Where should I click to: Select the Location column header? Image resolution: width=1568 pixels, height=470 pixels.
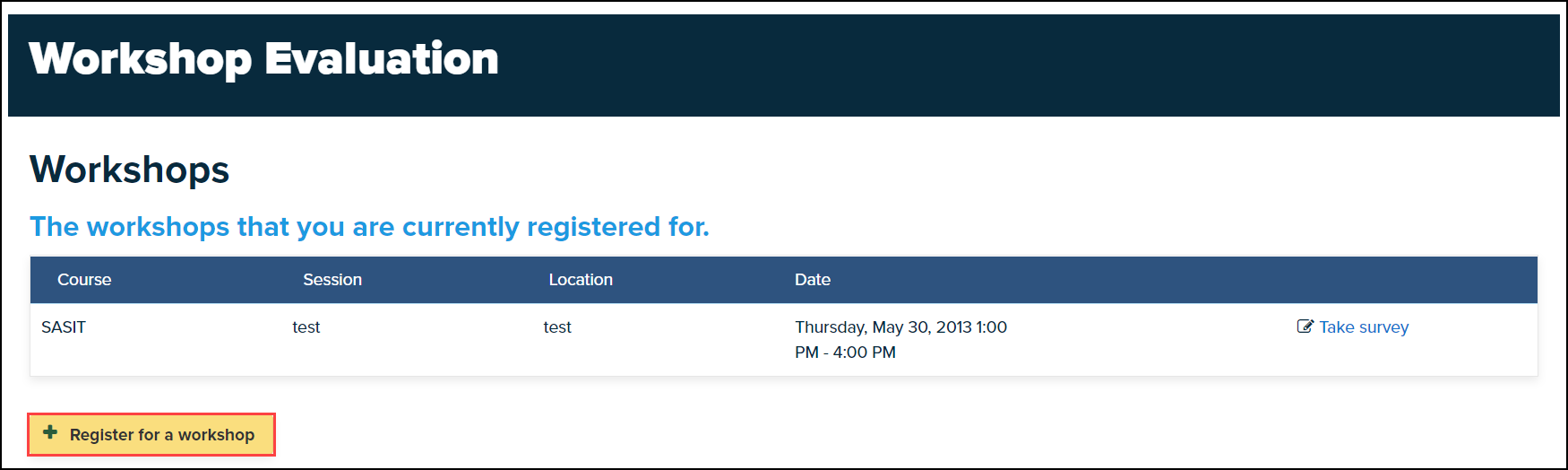tap(581, 280)
